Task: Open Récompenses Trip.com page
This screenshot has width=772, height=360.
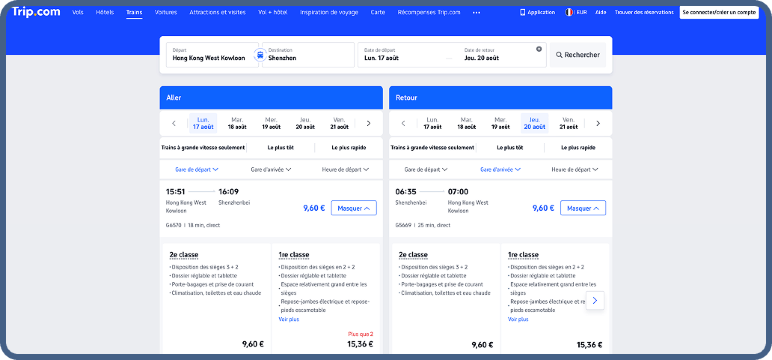Action: 429,12
